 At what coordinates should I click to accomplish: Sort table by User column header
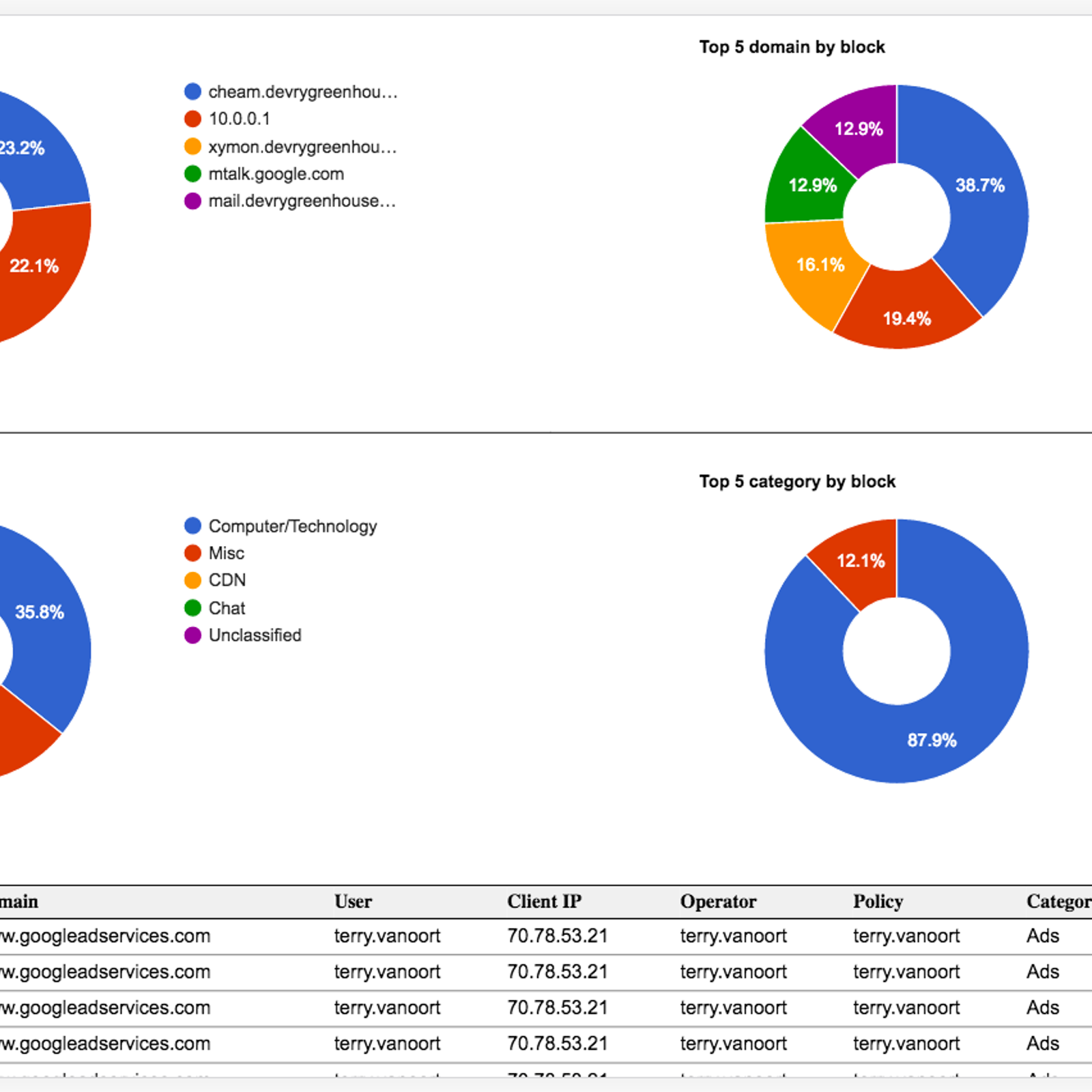pyautogui.click(x=353, y=902)
